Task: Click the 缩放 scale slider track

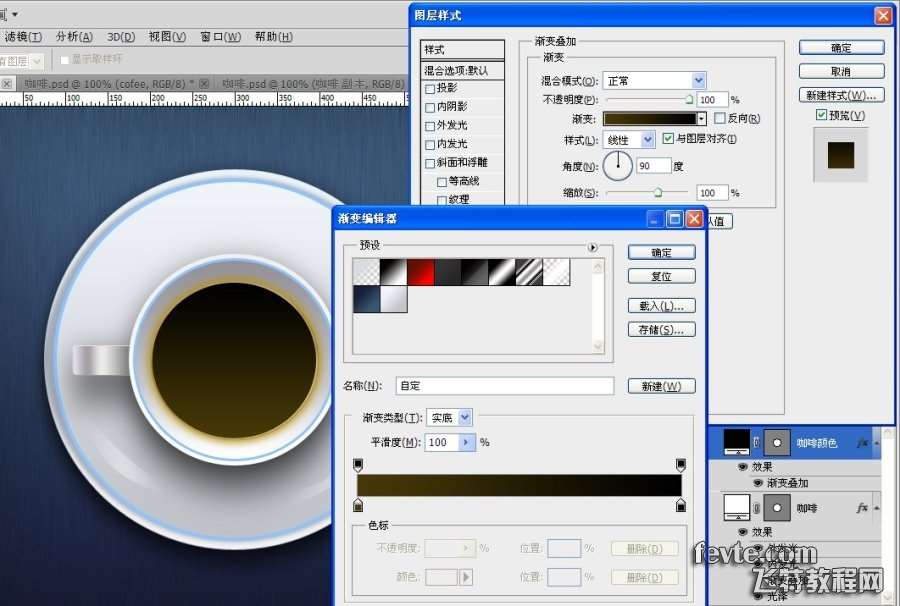Action: 646,193
